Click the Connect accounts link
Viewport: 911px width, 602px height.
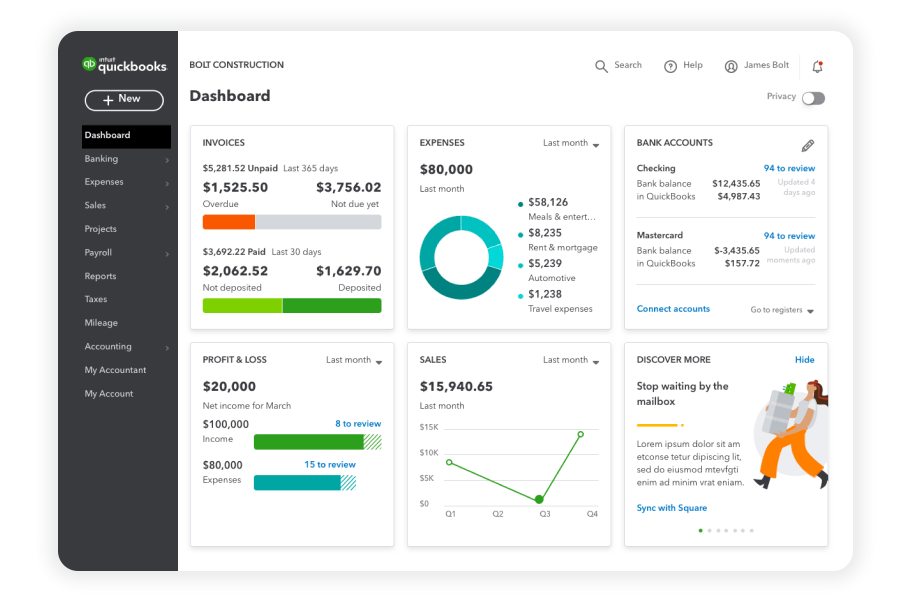point(673,309)
